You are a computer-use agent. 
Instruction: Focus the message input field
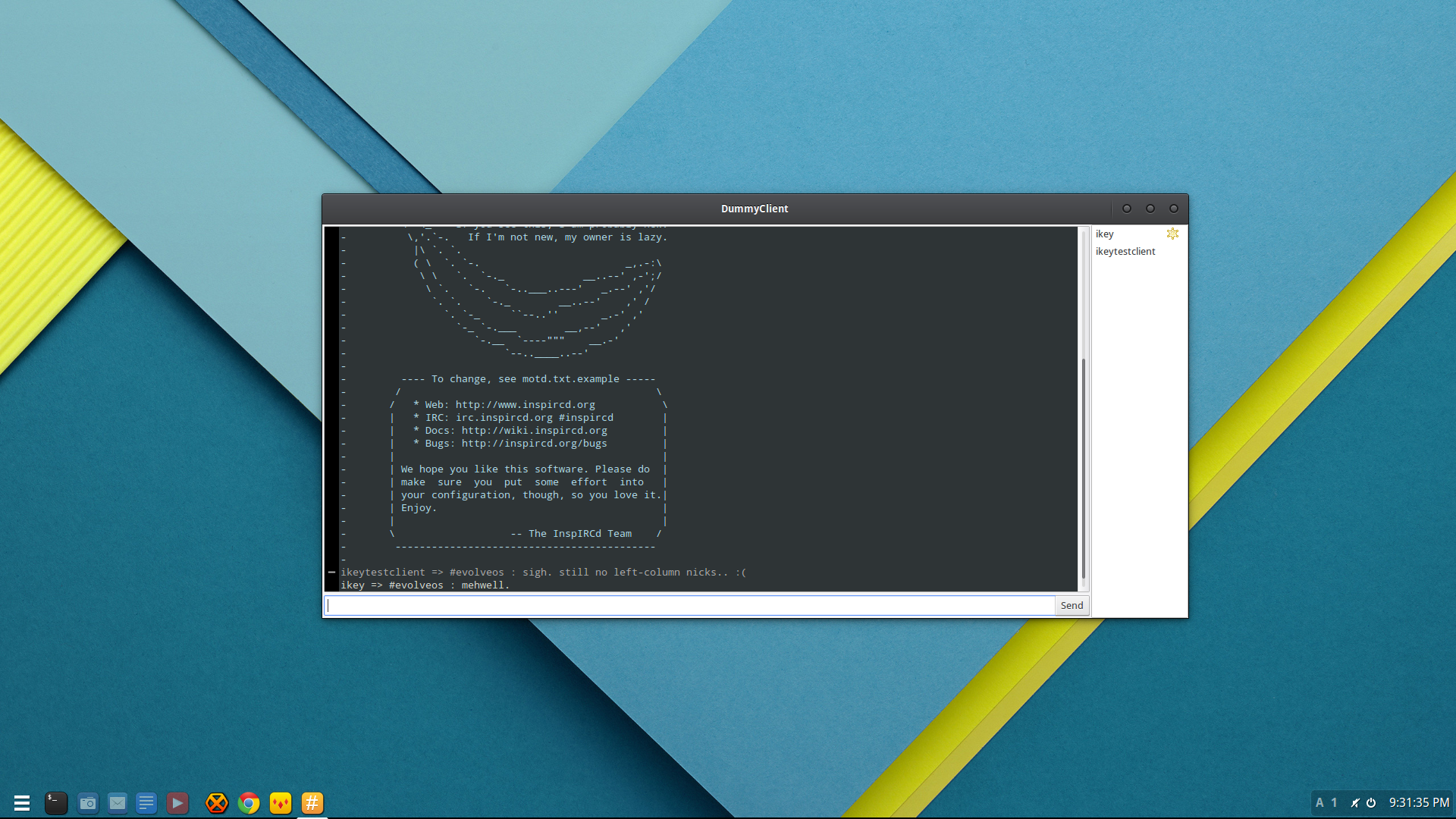(690, 605)
